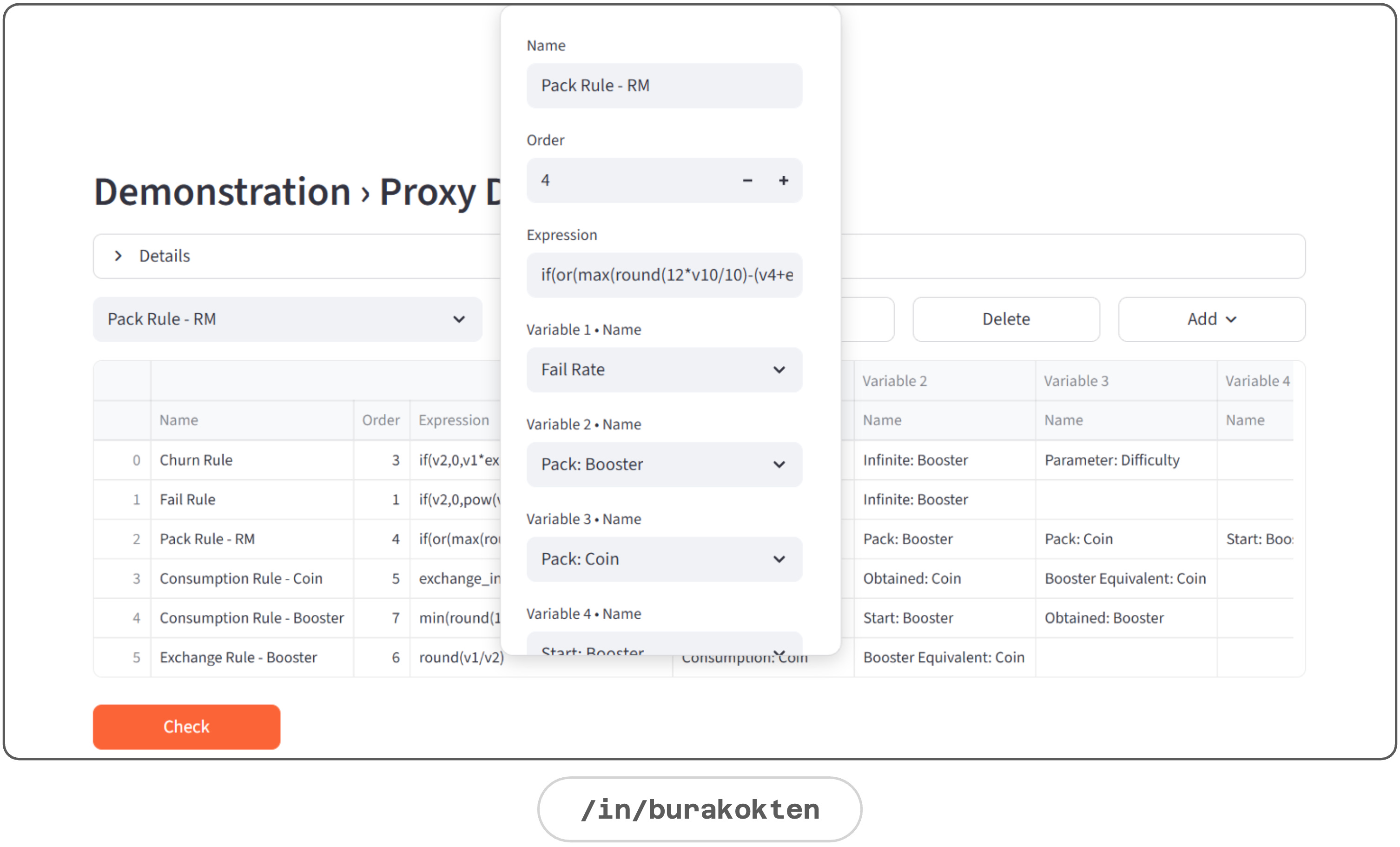This screenshot has height=847, width=1400.
Task: Click Consumption Rule - Coin row
Action: (x=241, y=579)
